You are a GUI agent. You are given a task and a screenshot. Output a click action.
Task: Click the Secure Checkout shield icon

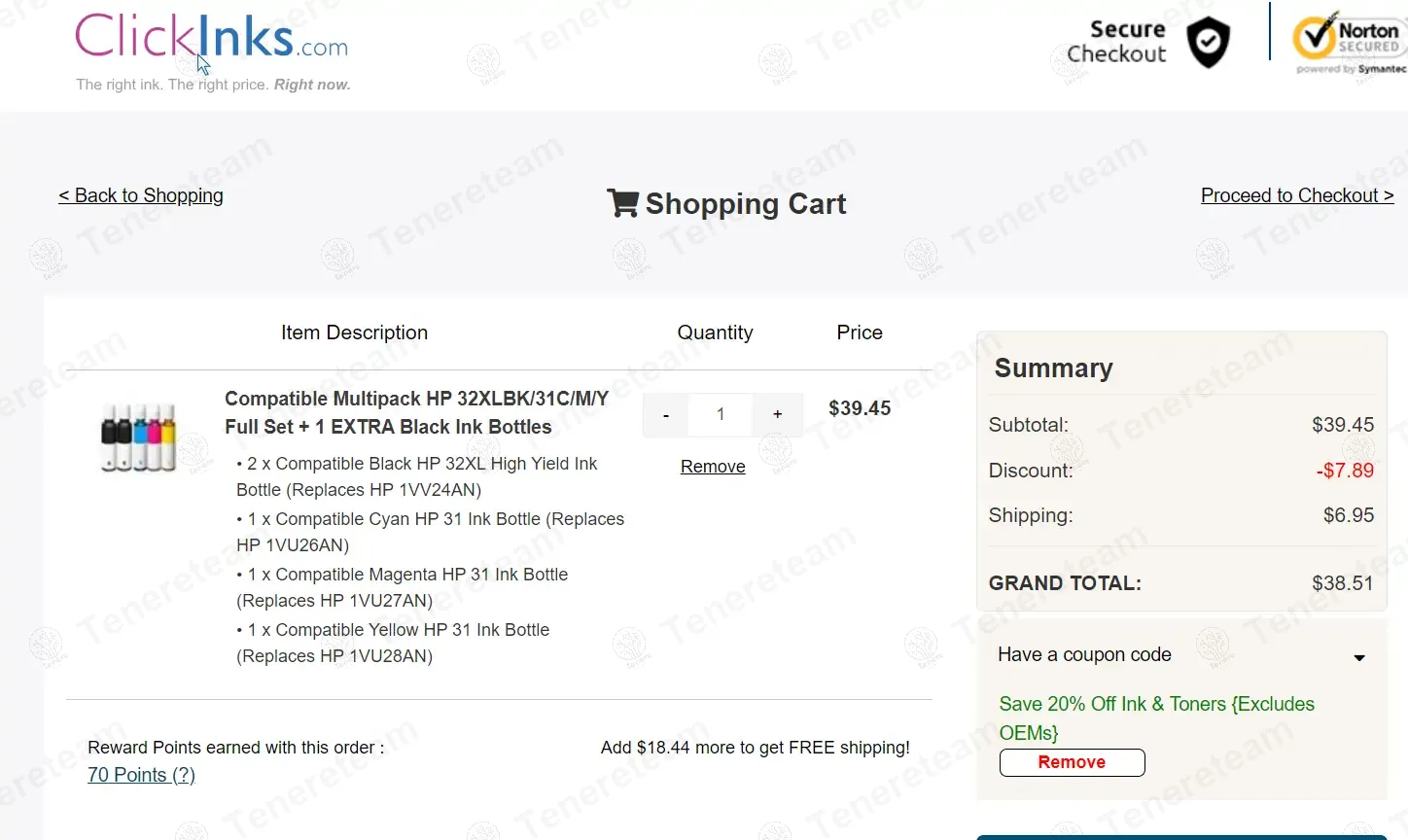coord(1209,43)
